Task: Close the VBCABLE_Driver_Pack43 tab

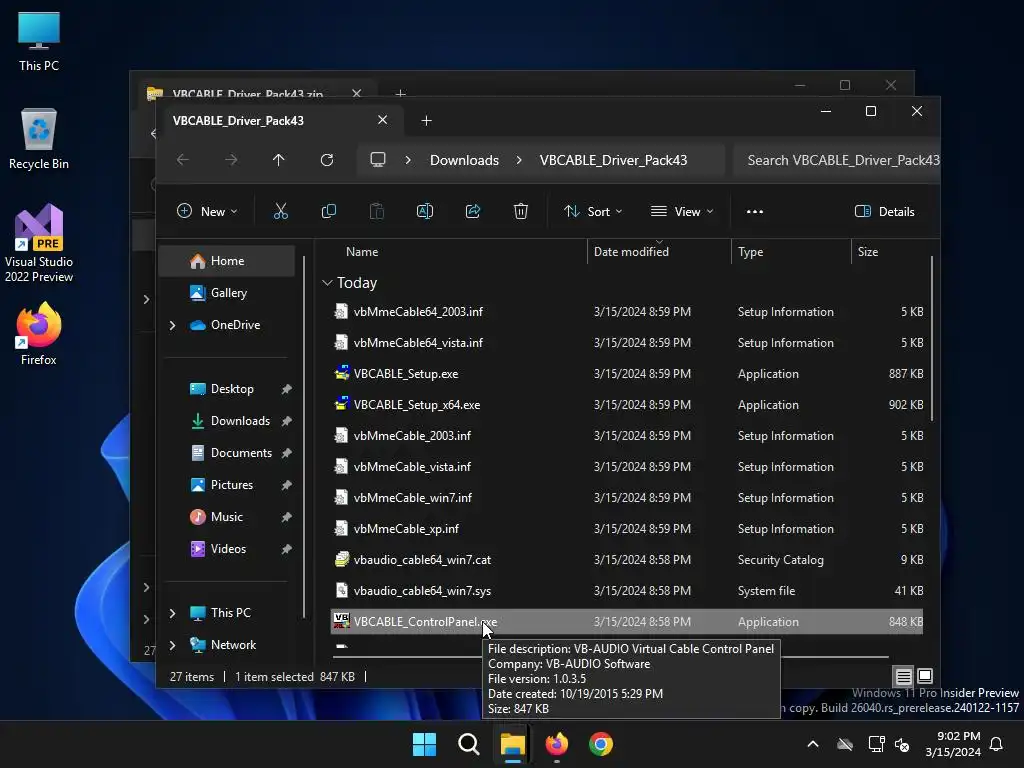Action: tap(383, 120)
